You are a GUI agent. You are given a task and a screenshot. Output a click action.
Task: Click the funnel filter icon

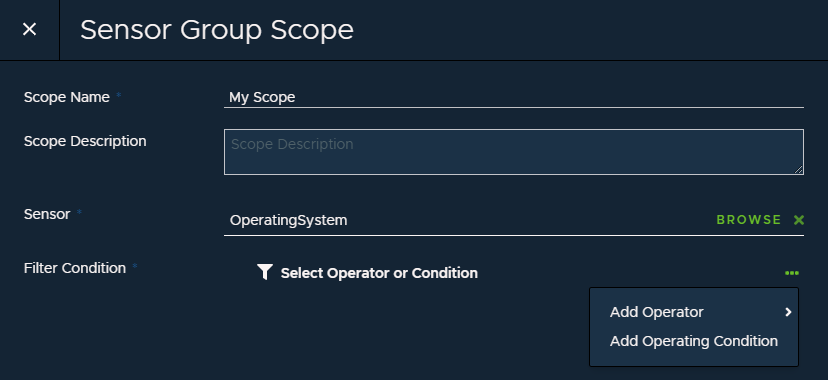(x=265, y=272)
